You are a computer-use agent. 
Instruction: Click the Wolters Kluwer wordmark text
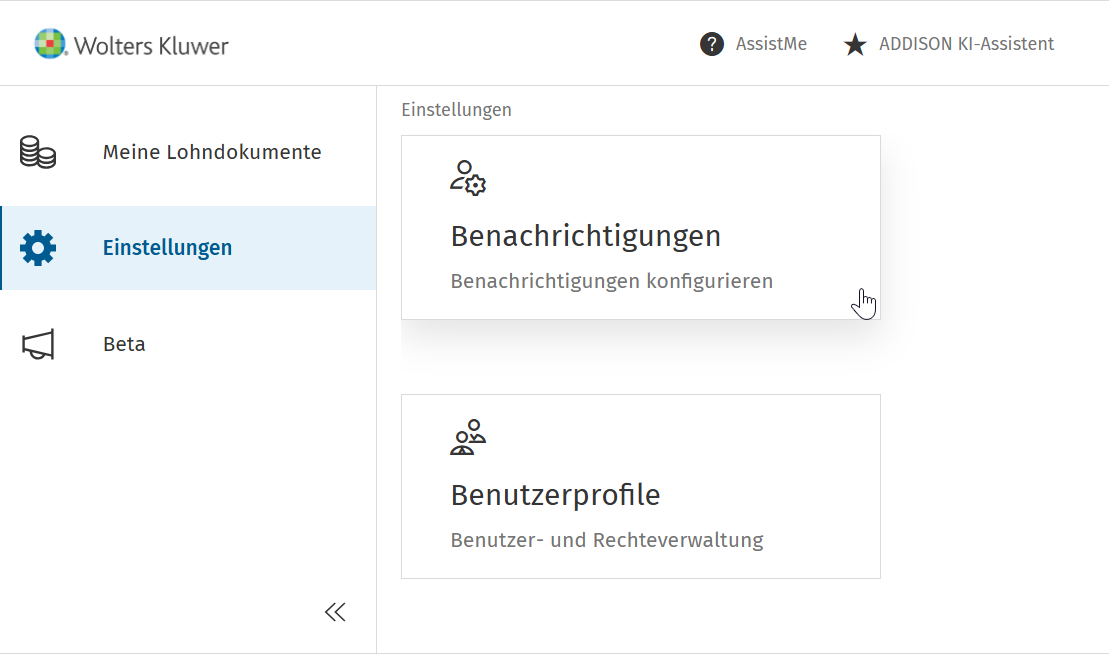coord(151,46)
